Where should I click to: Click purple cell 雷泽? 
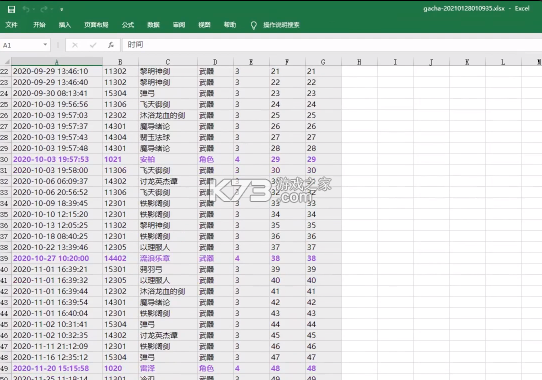click(168, 368)
